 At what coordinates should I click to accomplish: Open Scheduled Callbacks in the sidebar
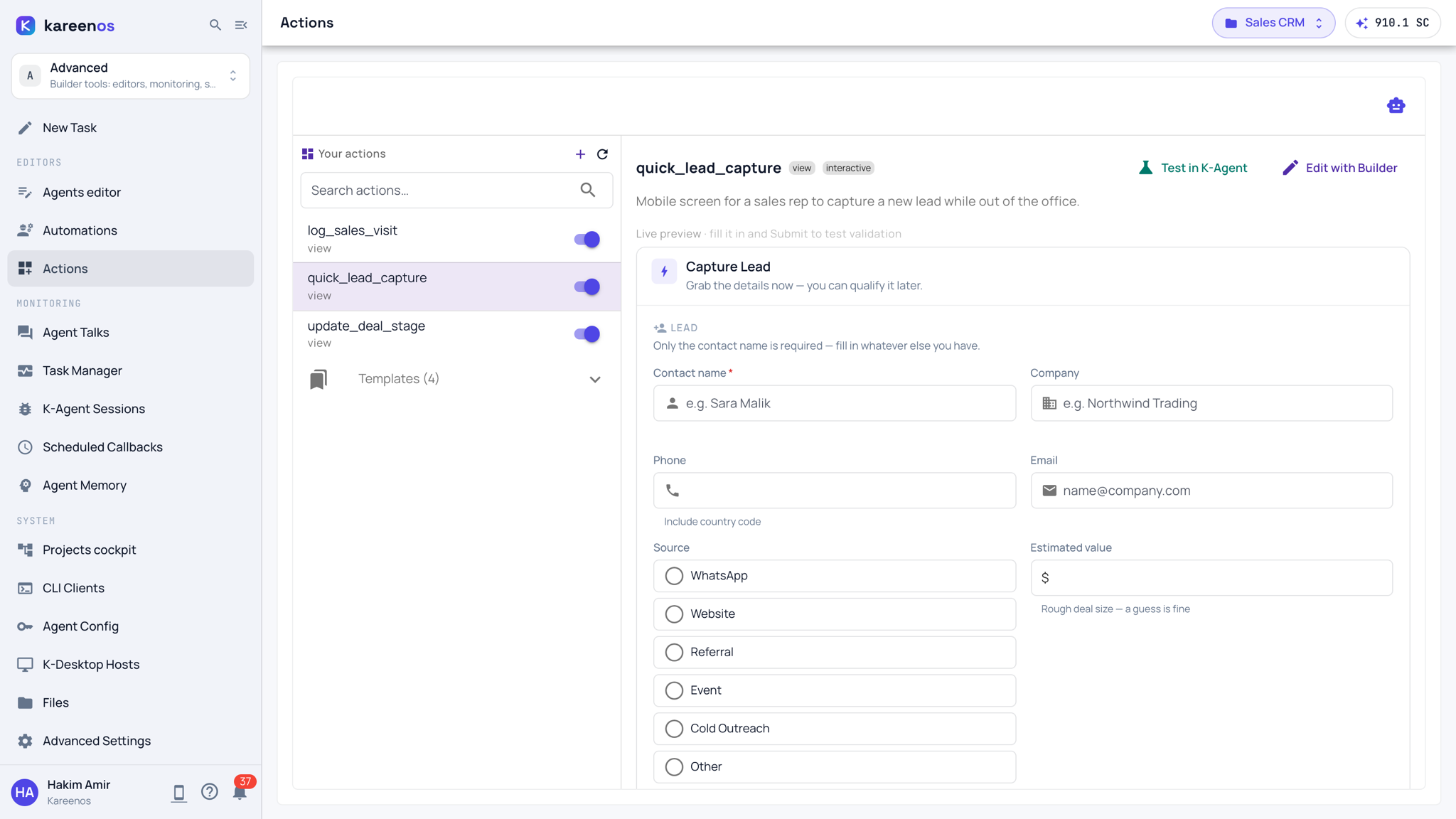[x=131, y=447]
